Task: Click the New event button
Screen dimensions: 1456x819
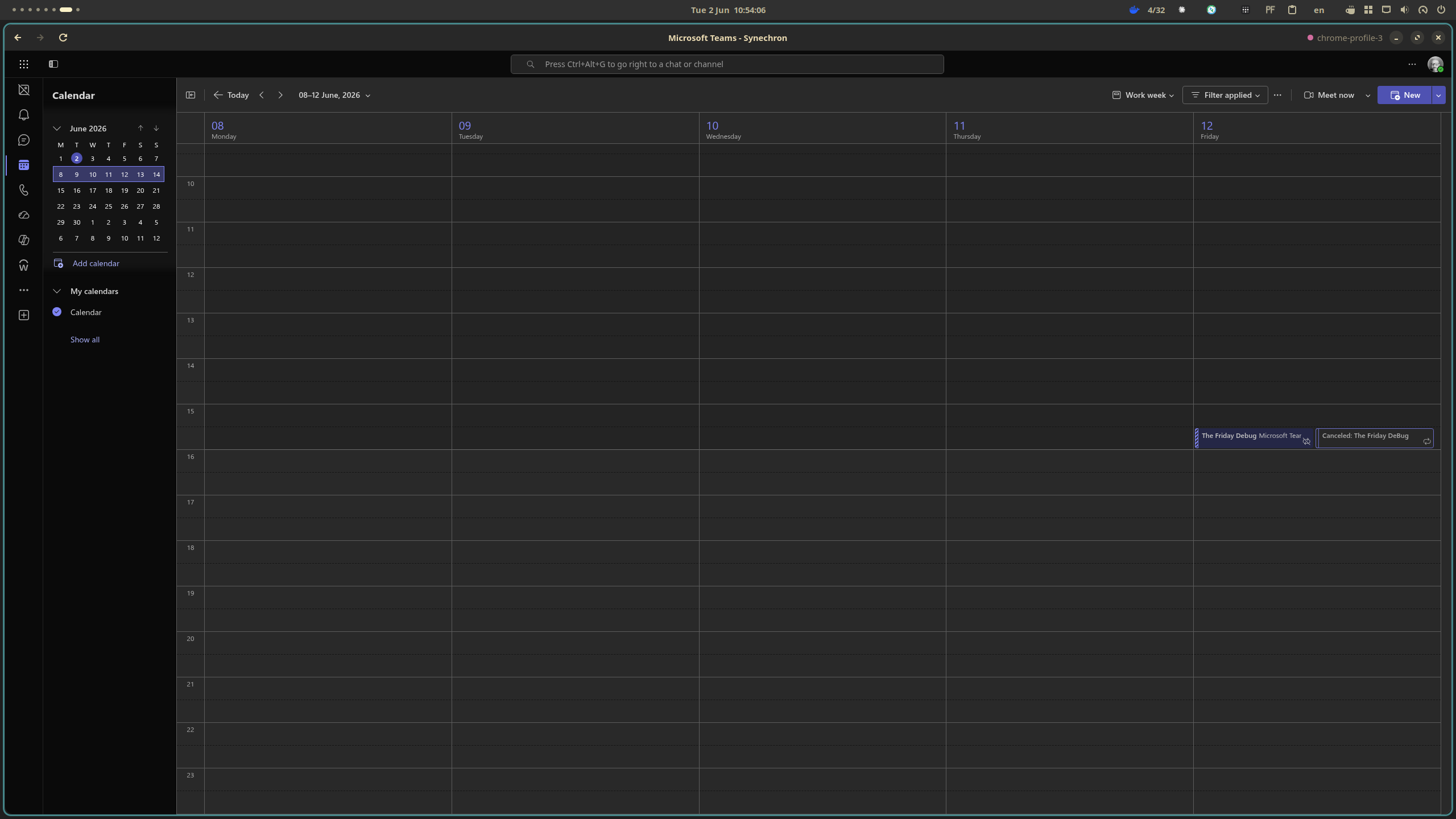Action: click(1405, 95)
